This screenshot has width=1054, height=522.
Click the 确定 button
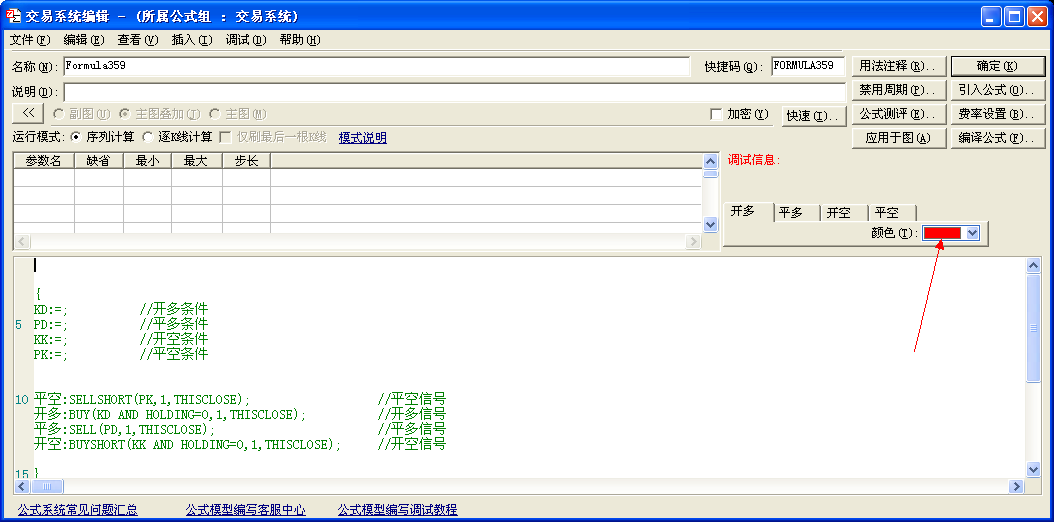(x=996, y=66)
